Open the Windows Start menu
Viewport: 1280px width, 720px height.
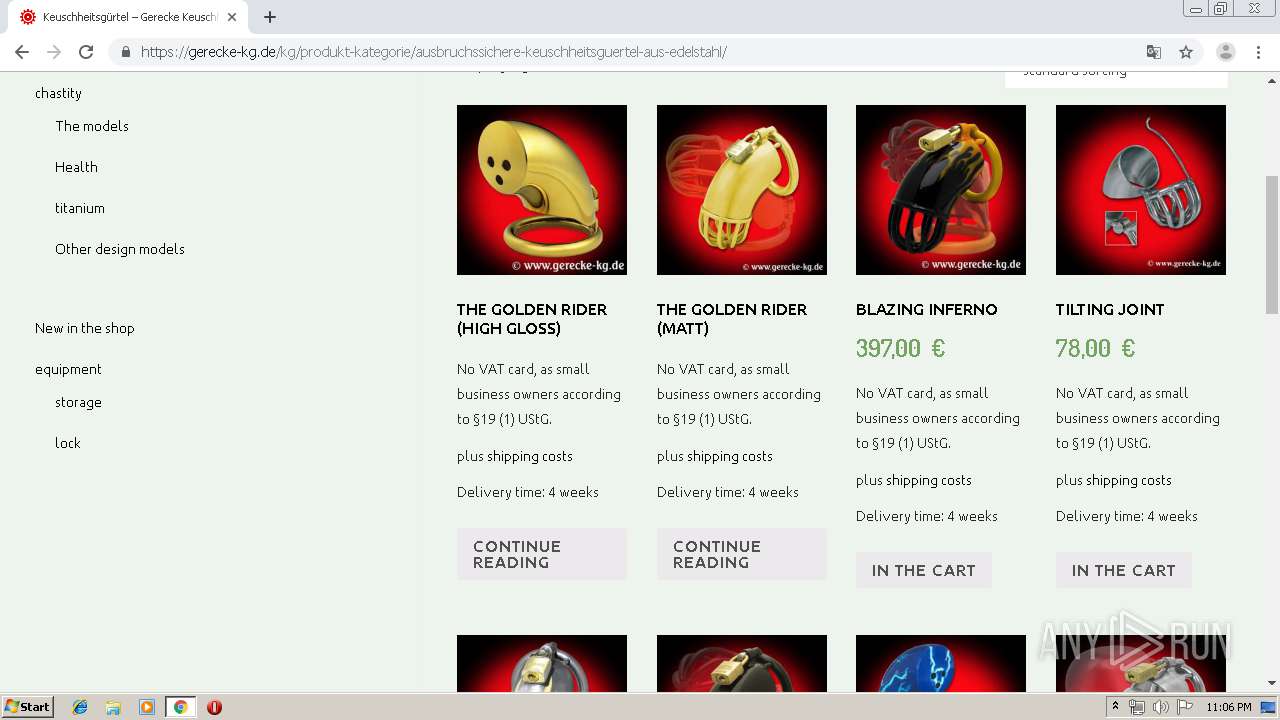click(27, 707)
